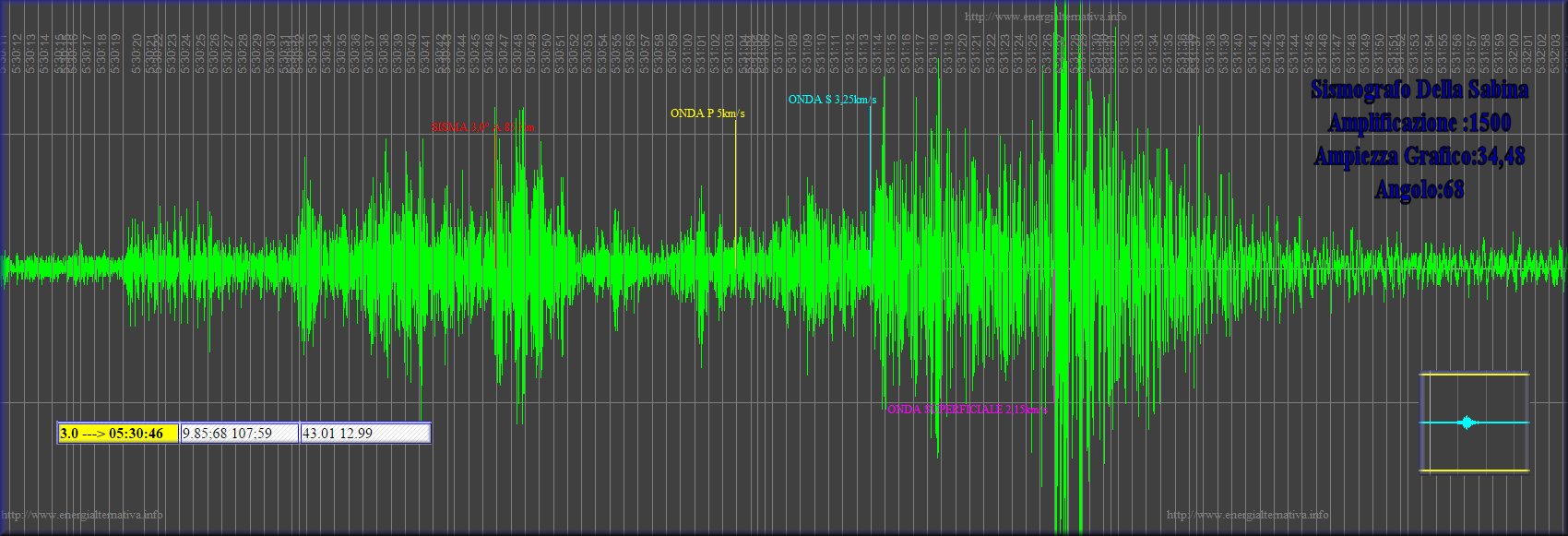The width and height of the screenshot is (1568, 536).
Task: Select the yellow ONDA P 5km/s marker
Action: (x=707, y=113)
